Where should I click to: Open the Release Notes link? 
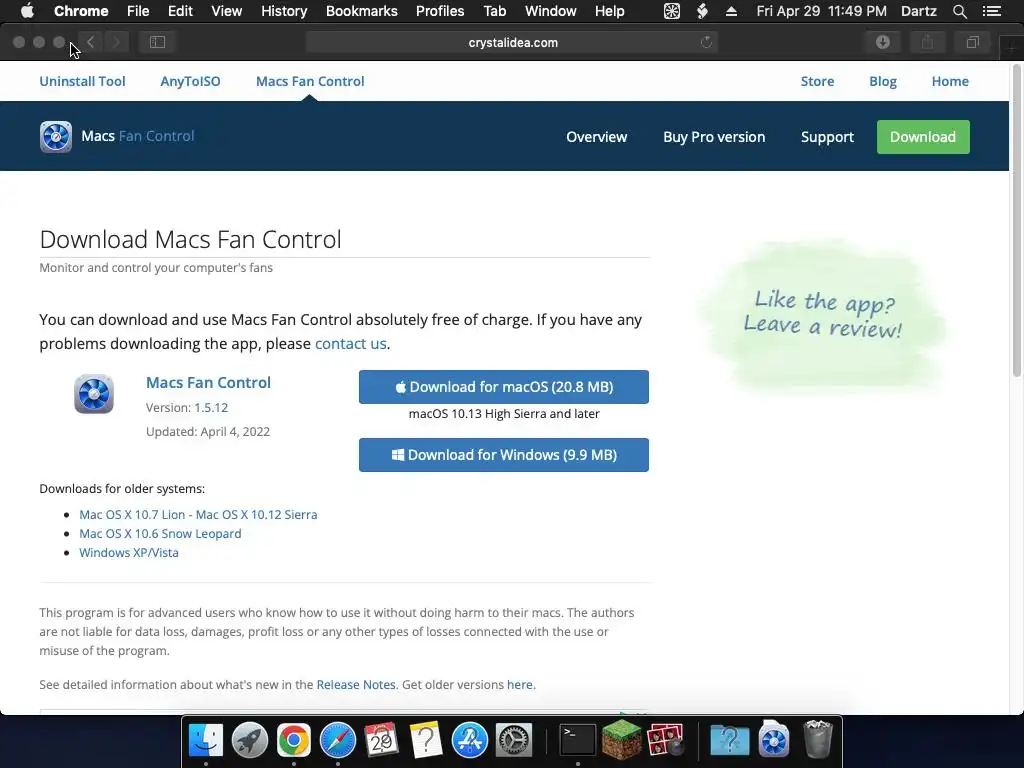coord(356,684)
